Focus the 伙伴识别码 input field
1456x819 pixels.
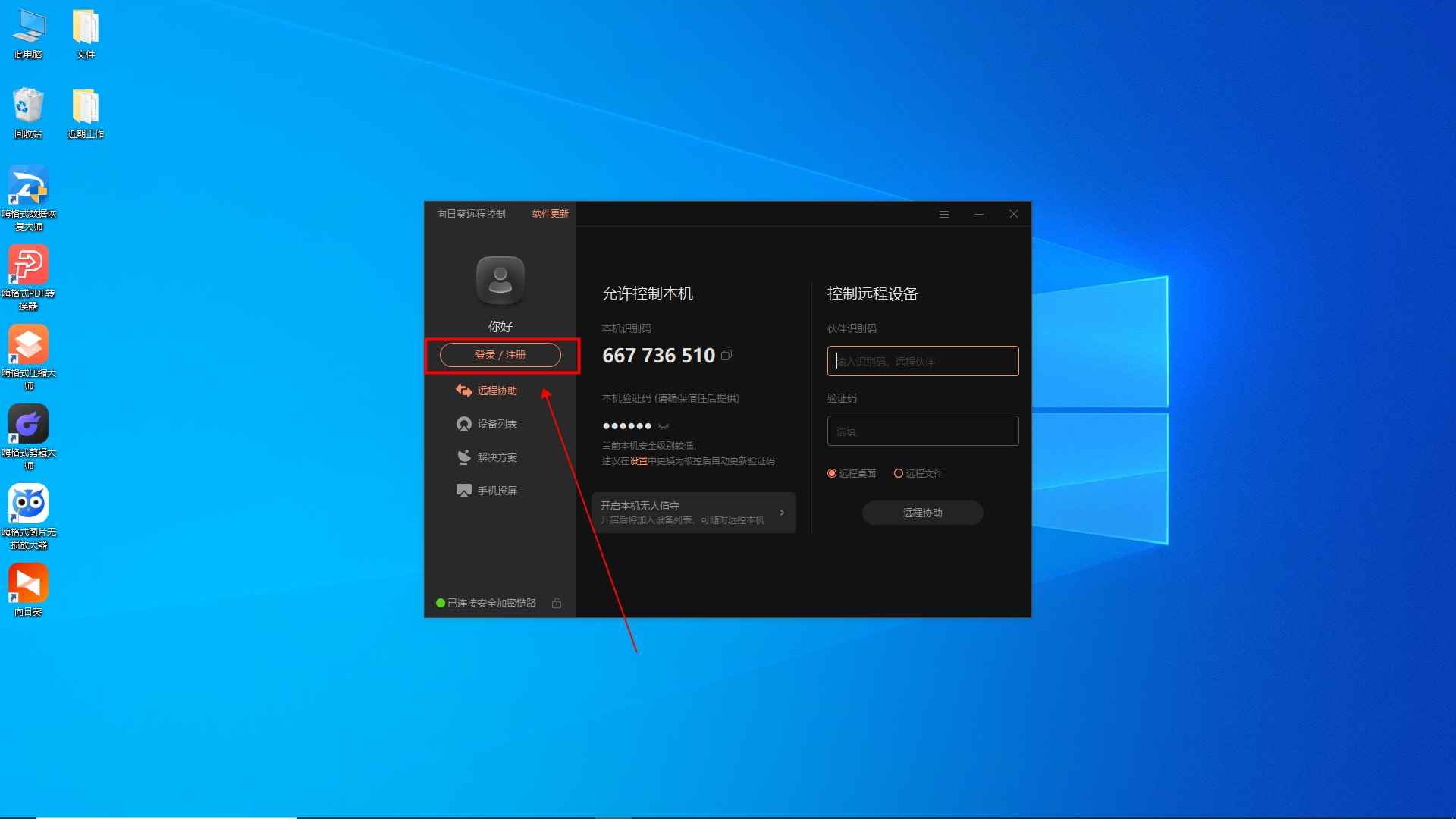click(x=922, y=361)
